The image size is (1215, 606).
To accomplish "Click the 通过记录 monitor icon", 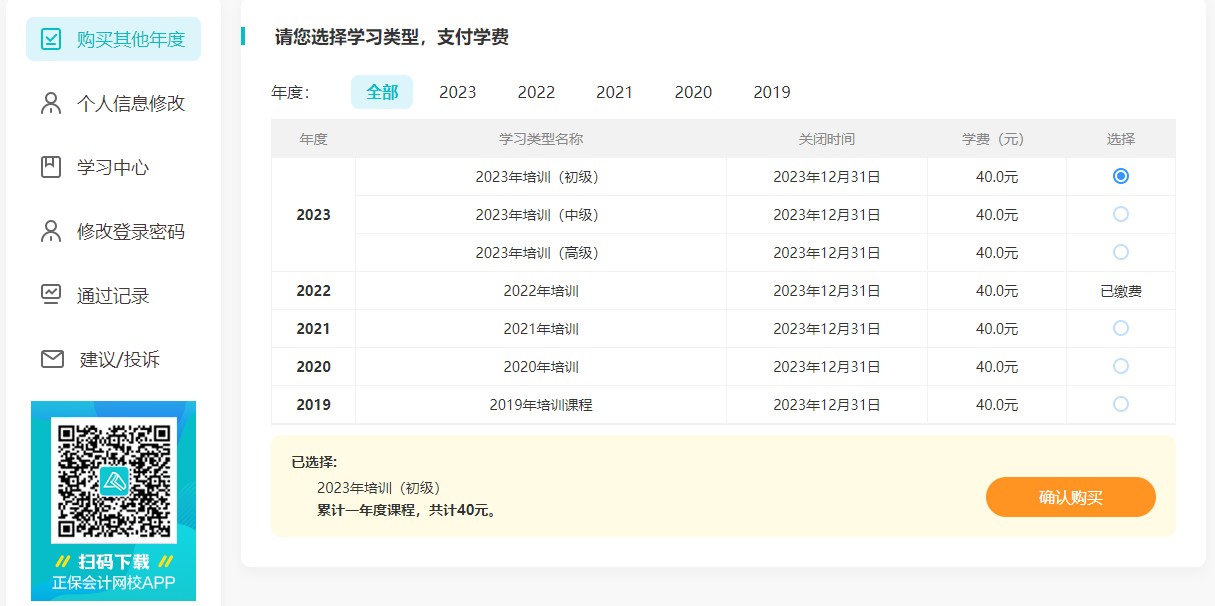I will [x=51, y=295].
